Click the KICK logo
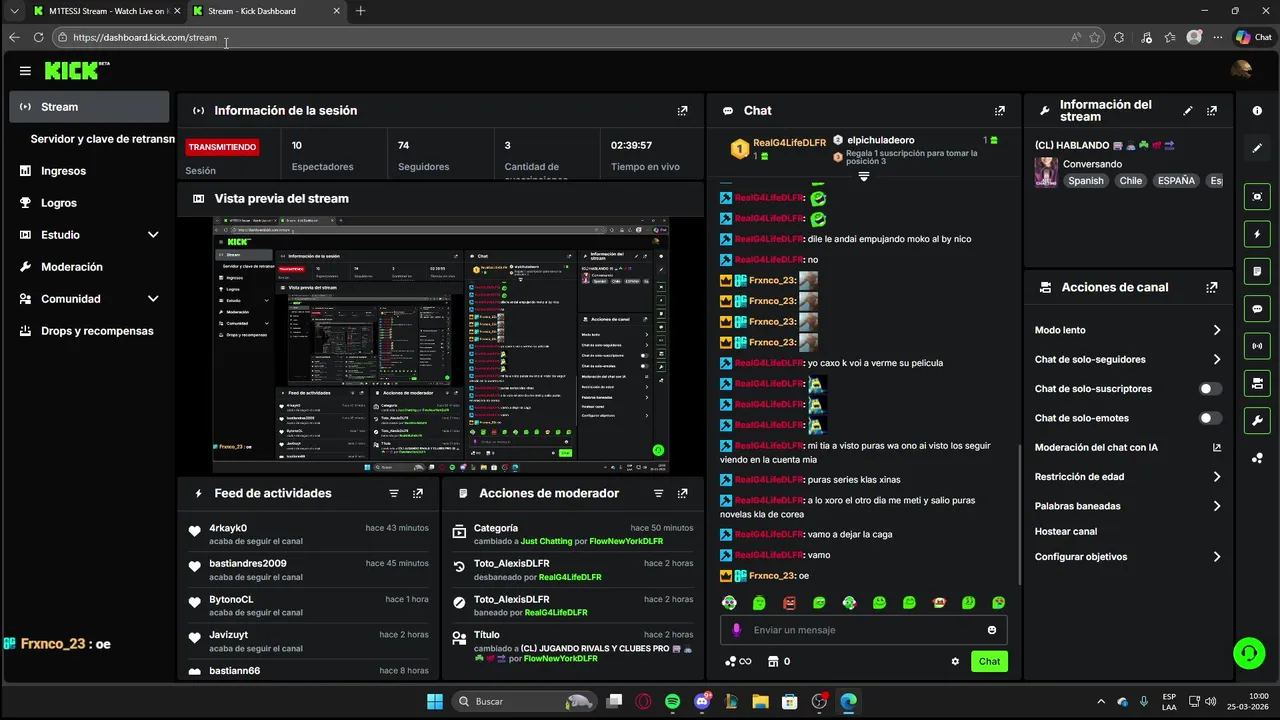The width and height of the screenshot is (1280, 720). coord(72,71)
